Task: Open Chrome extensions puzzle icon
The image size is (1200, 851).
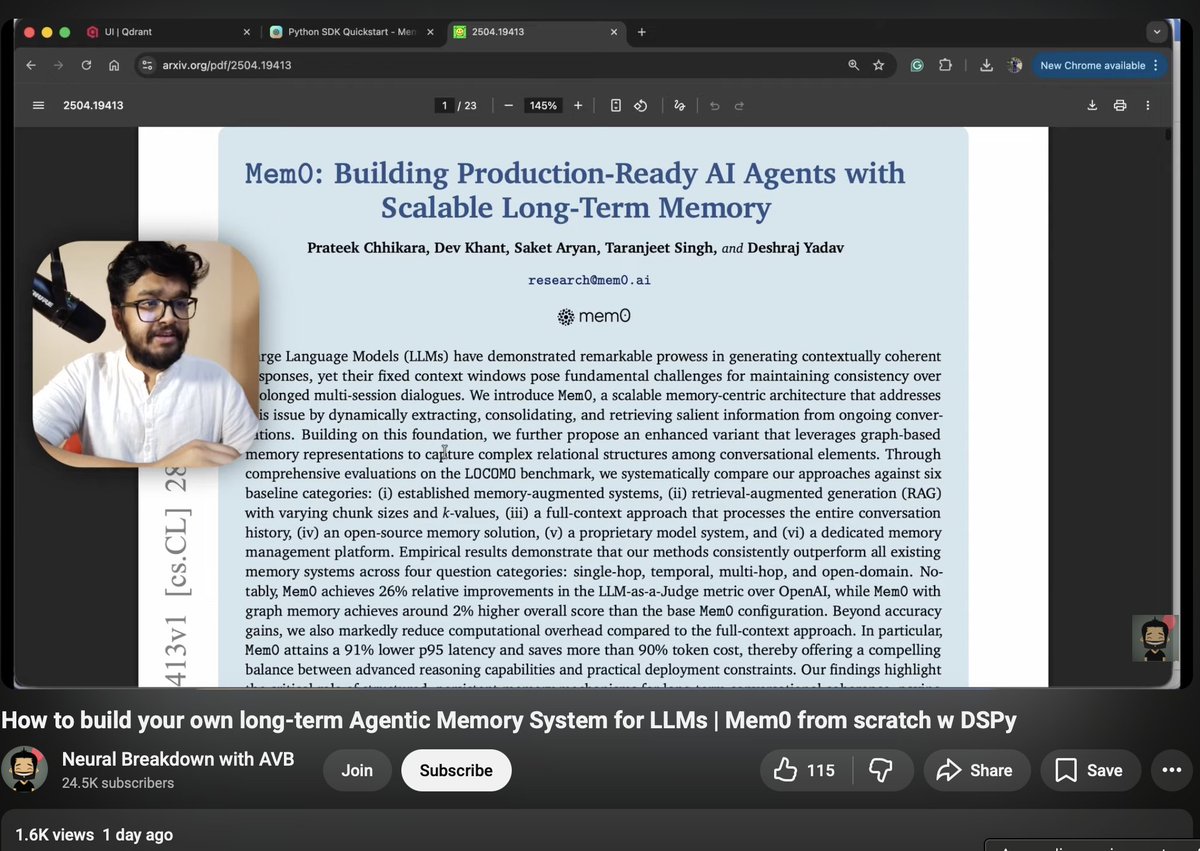Action: [945, 65]
